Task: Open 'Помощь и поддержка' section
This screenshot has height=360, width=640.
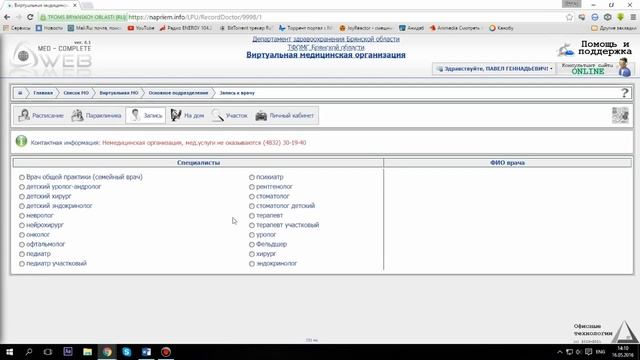Action: click(595, 48)
